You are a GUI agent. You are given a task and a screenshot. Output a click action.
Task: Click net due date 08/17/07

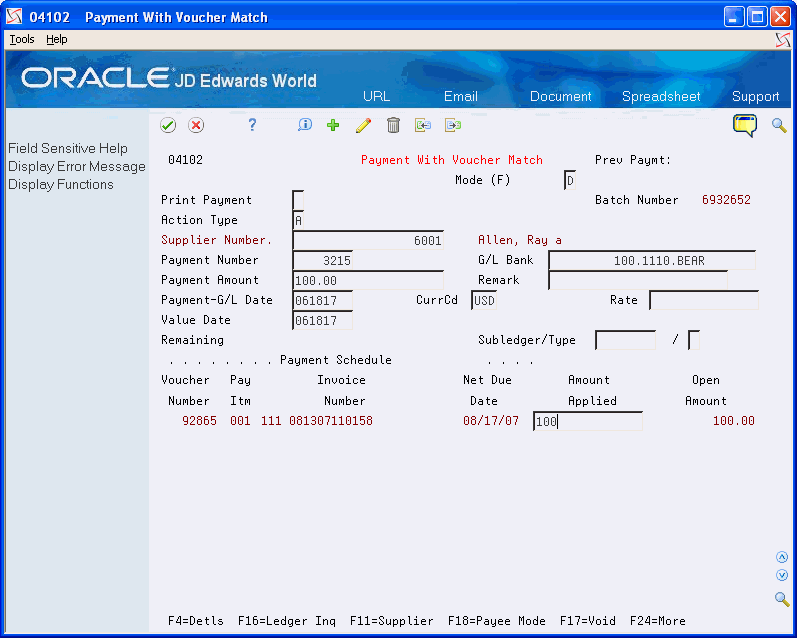491,421
